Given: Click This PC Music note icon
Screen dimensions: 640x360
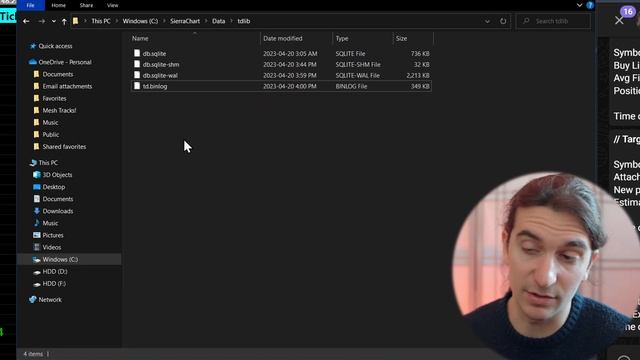Looking at the screenshot, I should (36, 223).
